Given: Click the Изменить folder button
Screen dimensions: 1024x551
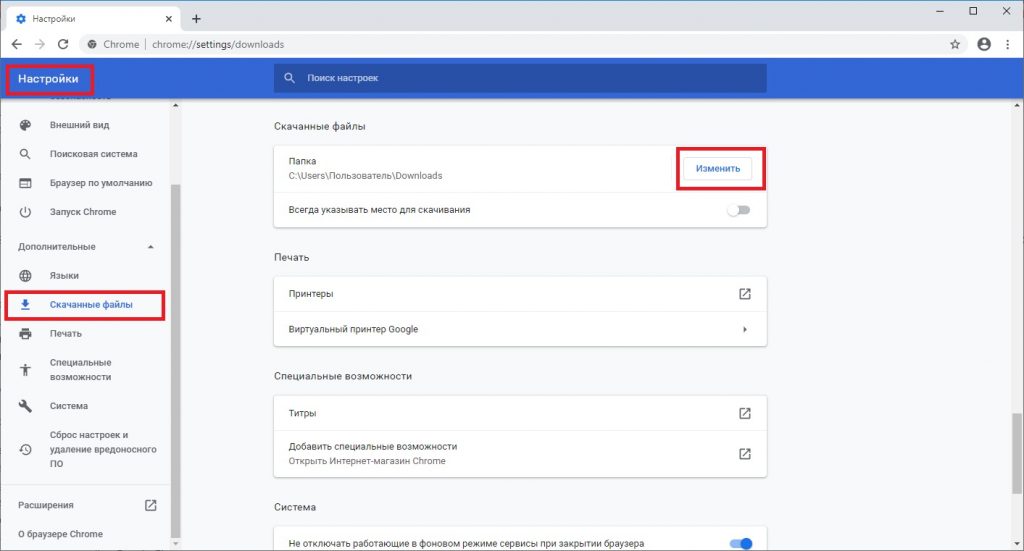Looking at the screenshot, I should (x=718, y=168).
